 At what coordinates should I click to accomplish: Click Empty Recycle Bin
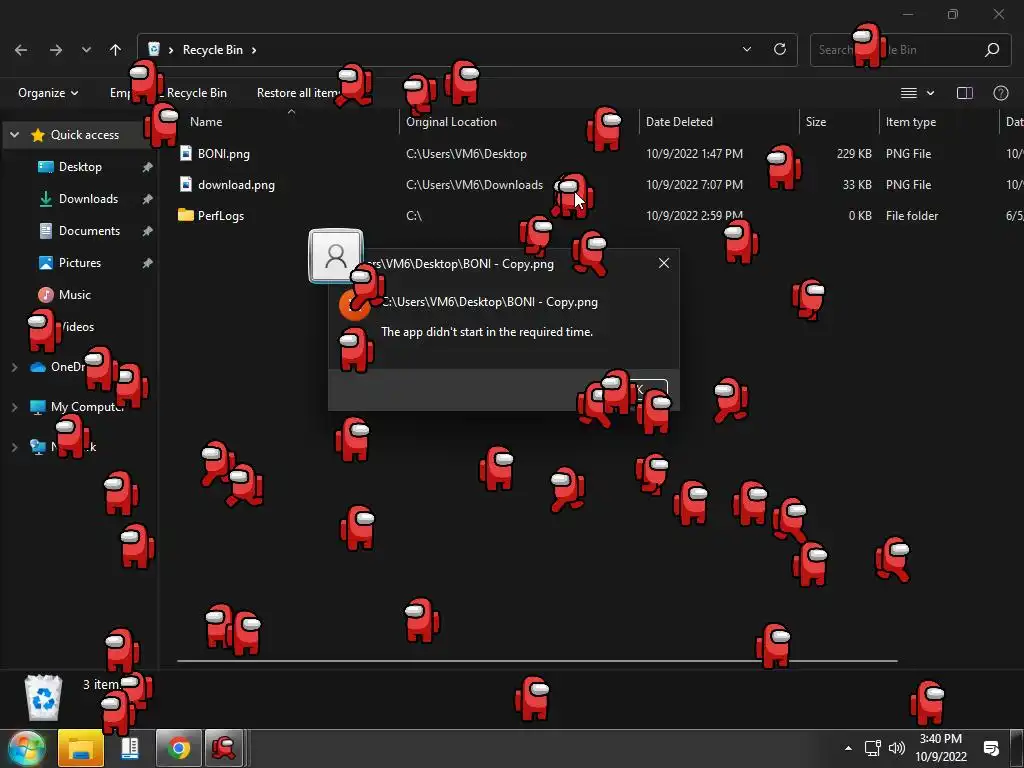(x=168, y=93)
